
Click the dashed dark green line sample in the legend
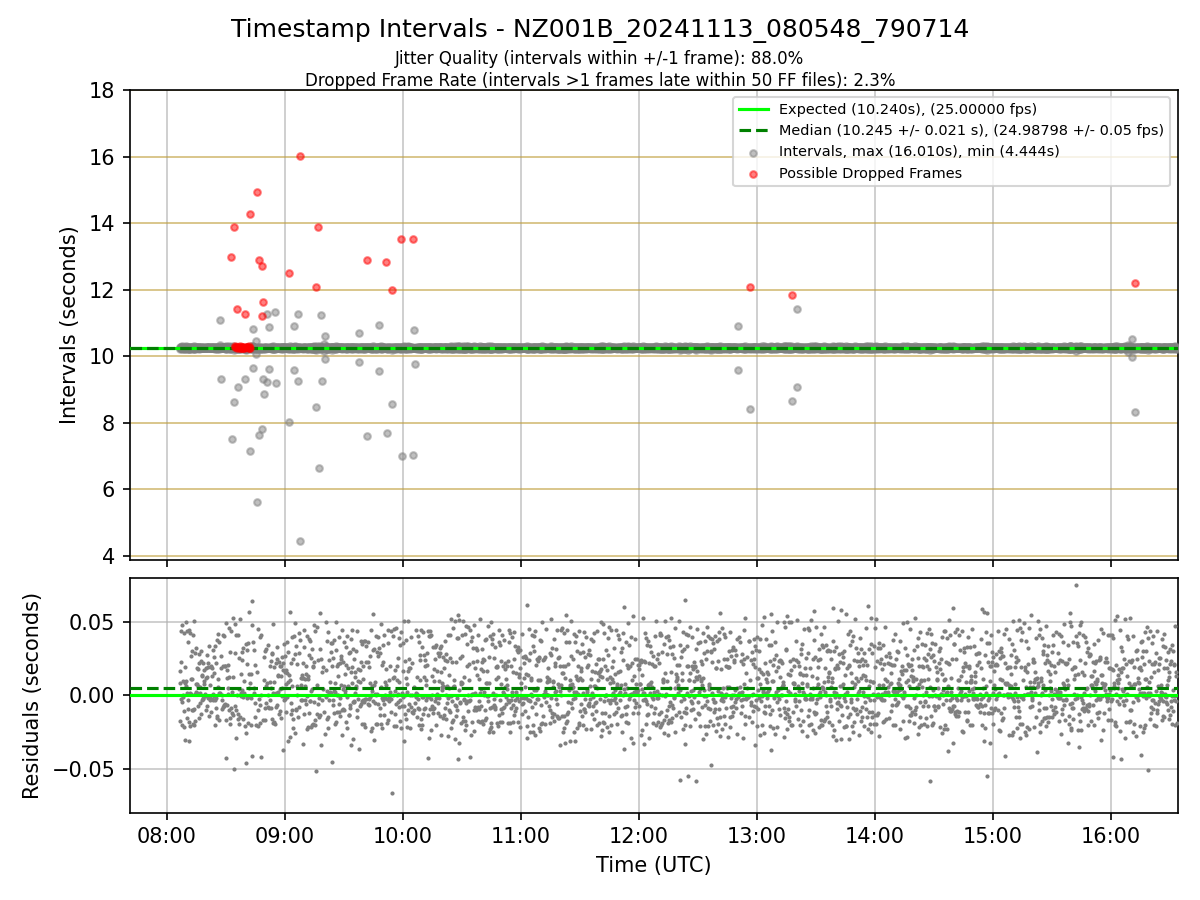754,130
